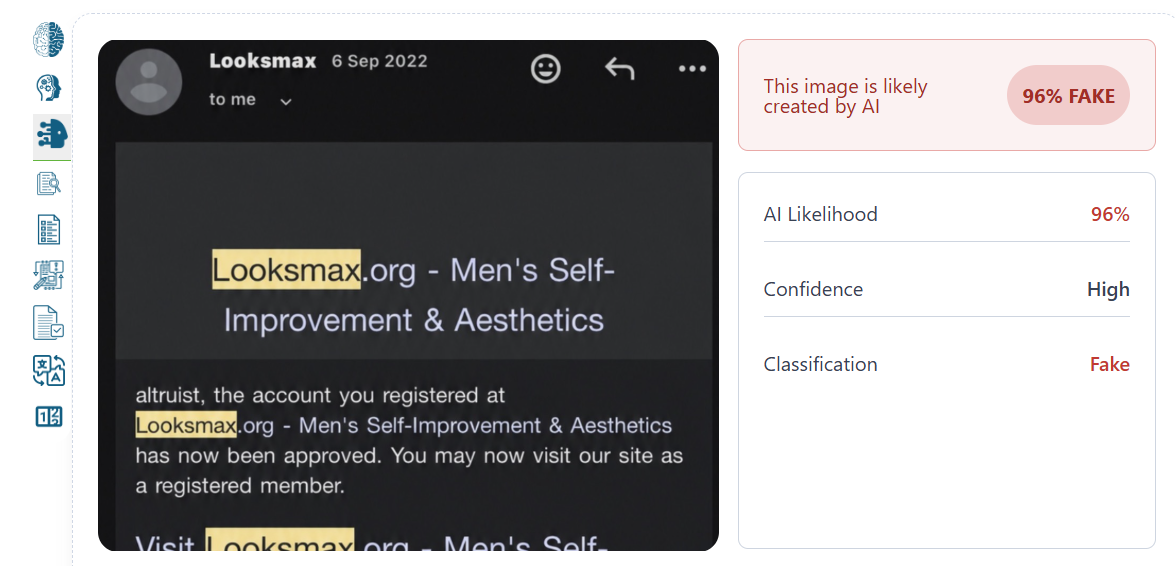Select the active AI face detector icon
Image resolution: width=1175 pixels, height=566 pixels.
coord(52,136)
